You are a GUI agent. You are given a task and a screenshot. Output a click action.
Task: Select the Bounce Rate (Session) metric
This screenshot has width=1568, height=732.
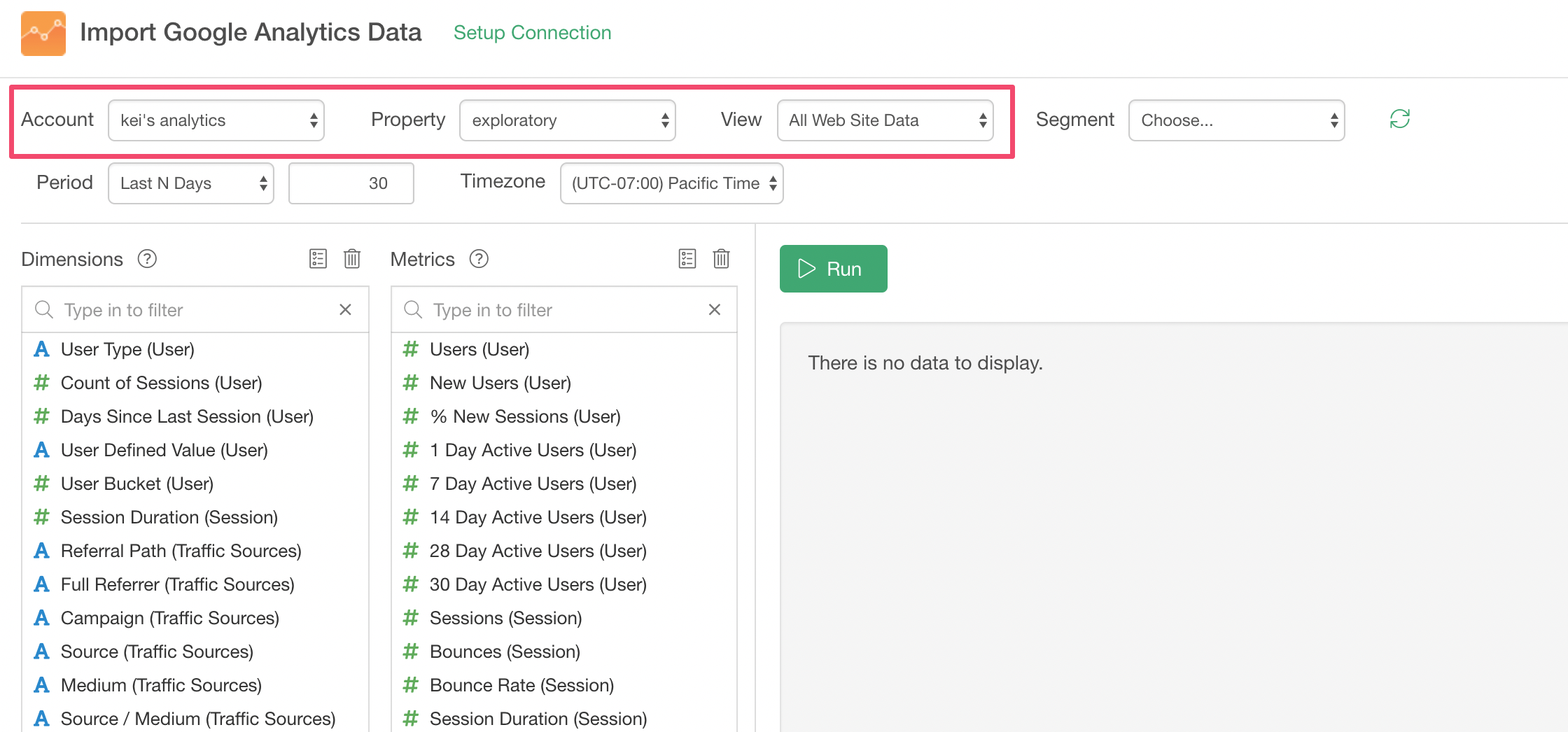pos(564,685)
